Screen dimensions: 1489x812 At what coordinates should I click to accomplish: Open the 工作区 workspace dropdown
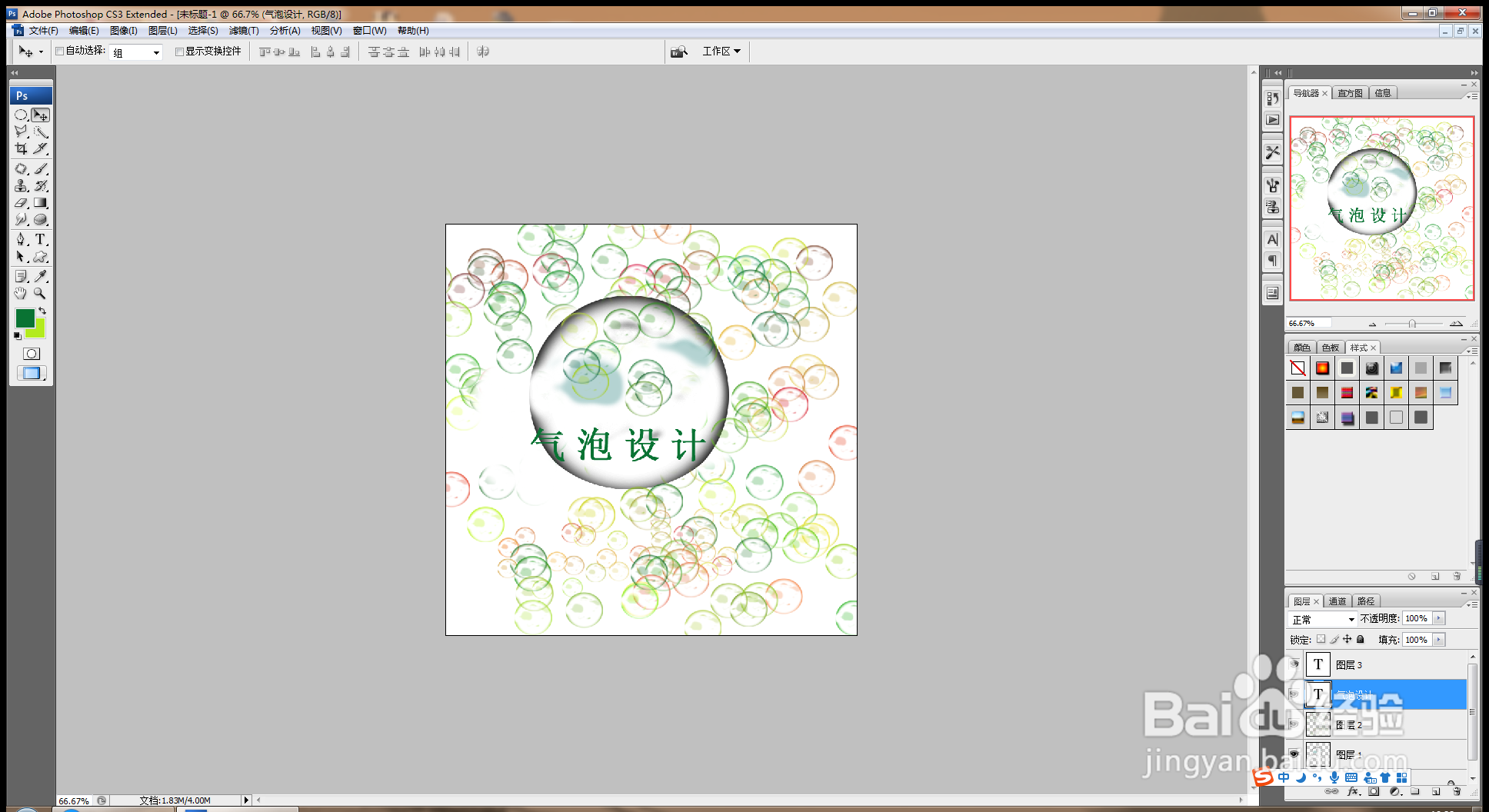[x=721, y=52]
